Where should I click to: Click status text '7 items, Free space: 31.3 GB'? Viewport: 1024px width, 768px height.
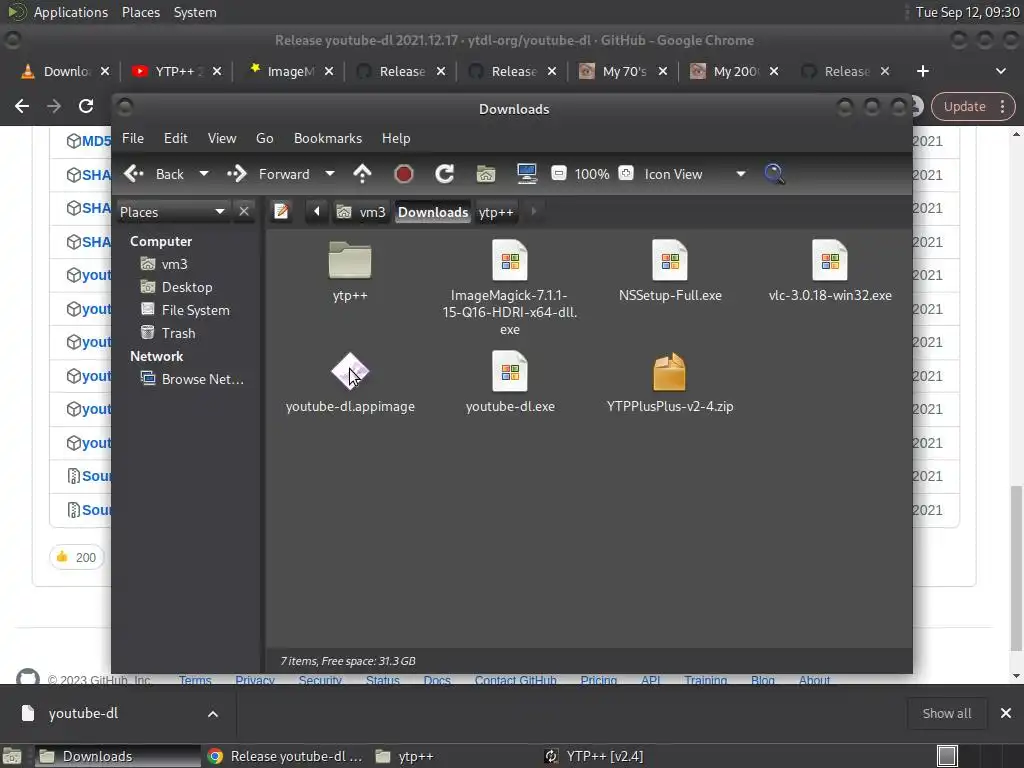pos(347,661)
